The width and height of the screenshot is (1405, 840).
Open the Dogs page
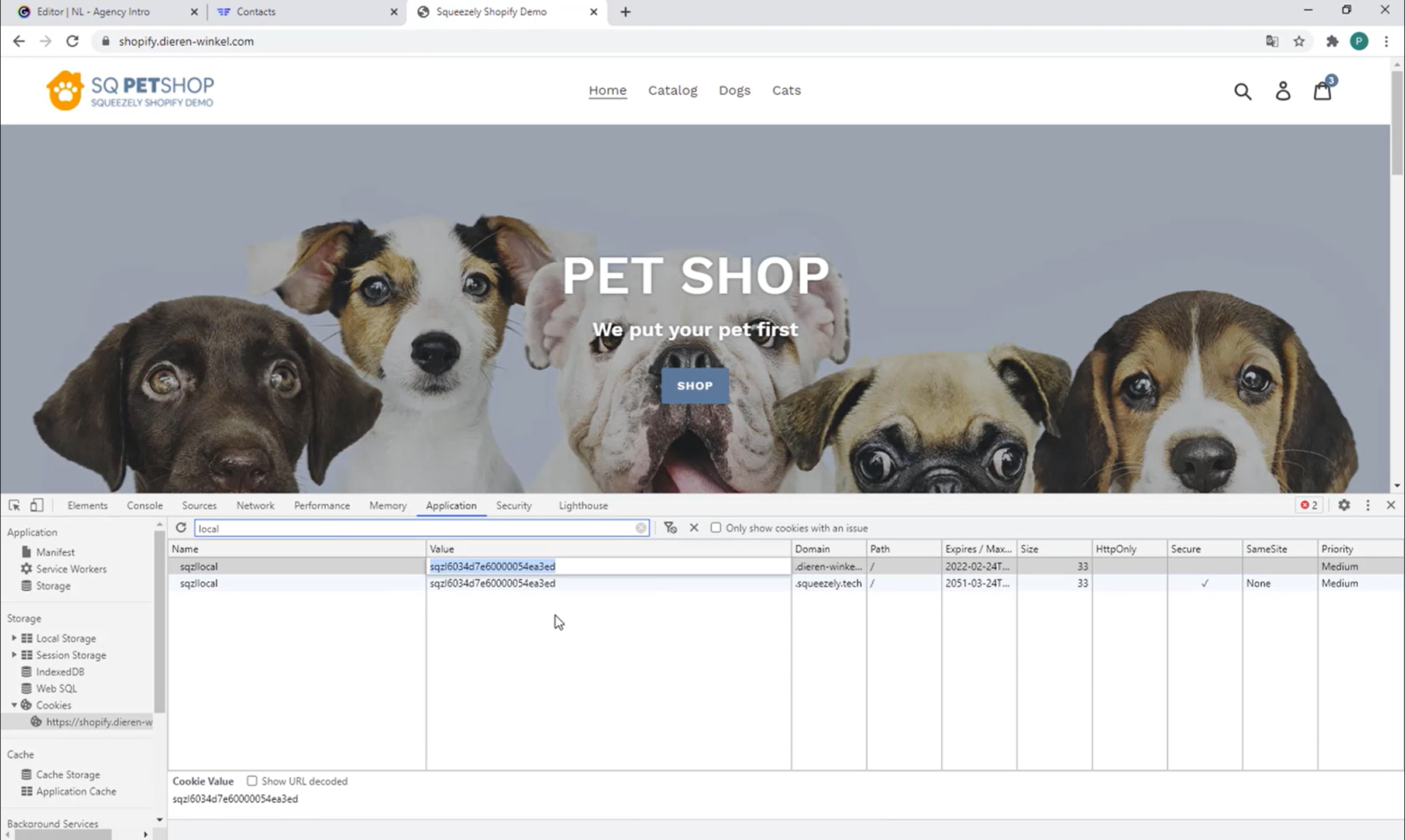coord(735,90)
